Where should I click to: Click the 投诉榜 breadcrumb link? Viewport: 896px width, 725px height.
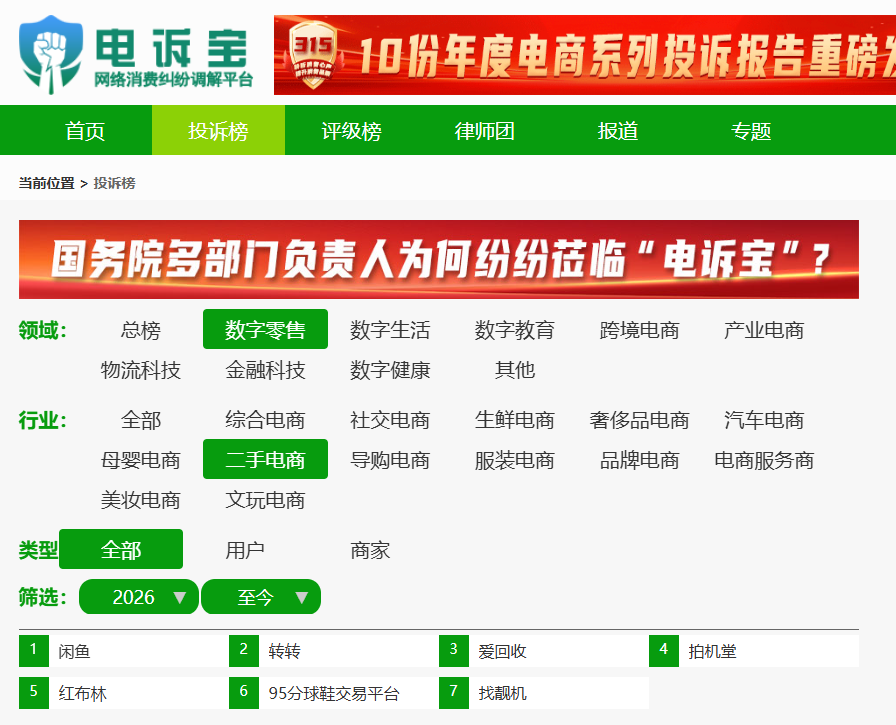click(114, 183)
